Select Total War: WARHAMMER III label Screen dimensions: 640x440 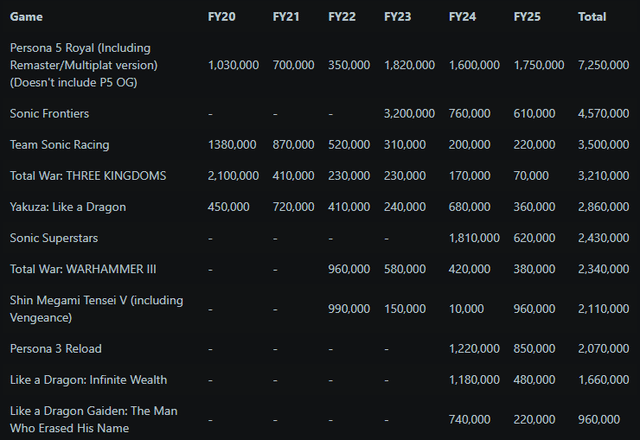(x=83, y=269)
